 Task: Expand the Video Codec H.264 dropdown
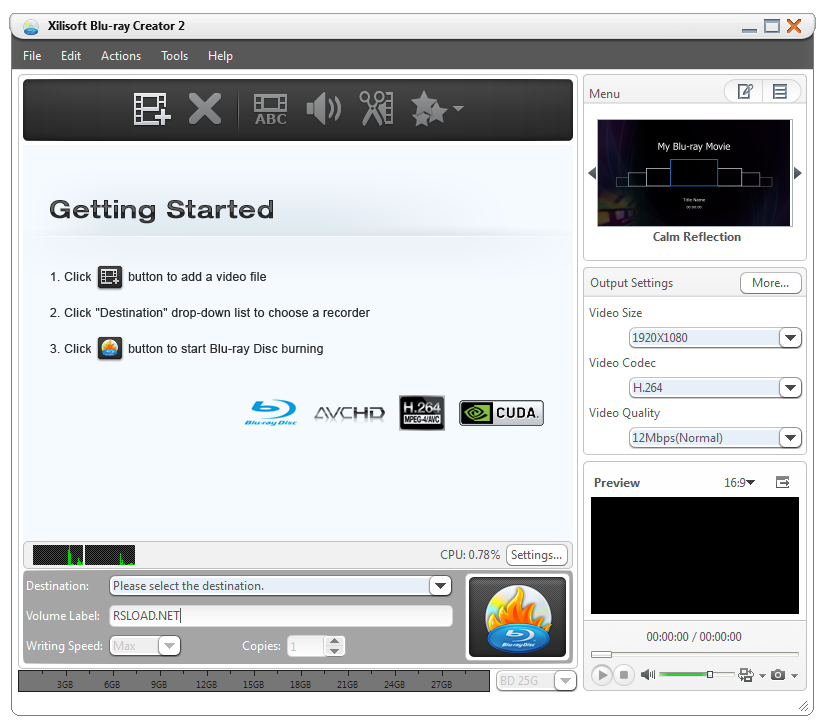[790, 388]
